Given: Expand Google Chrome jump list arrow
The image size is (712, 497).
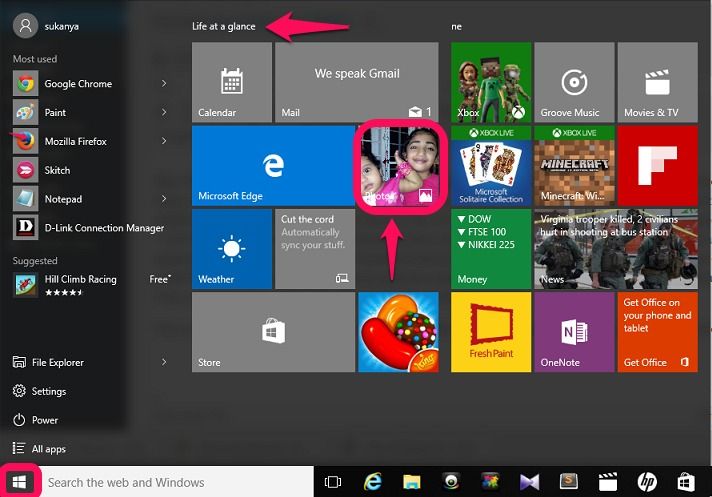Looking at the screenshot, I should coord(164,84).
